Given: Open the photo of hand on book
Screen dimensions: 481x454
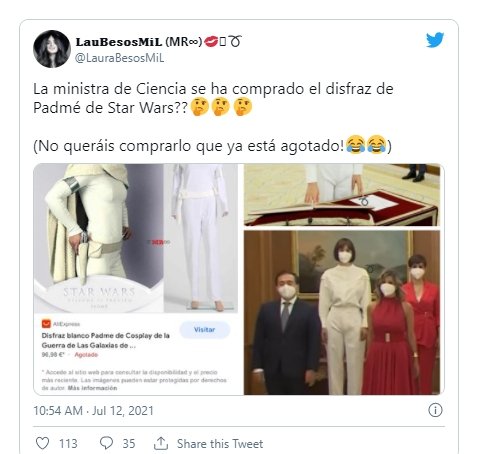Looking at the screenshot, I should coord(342,195).
